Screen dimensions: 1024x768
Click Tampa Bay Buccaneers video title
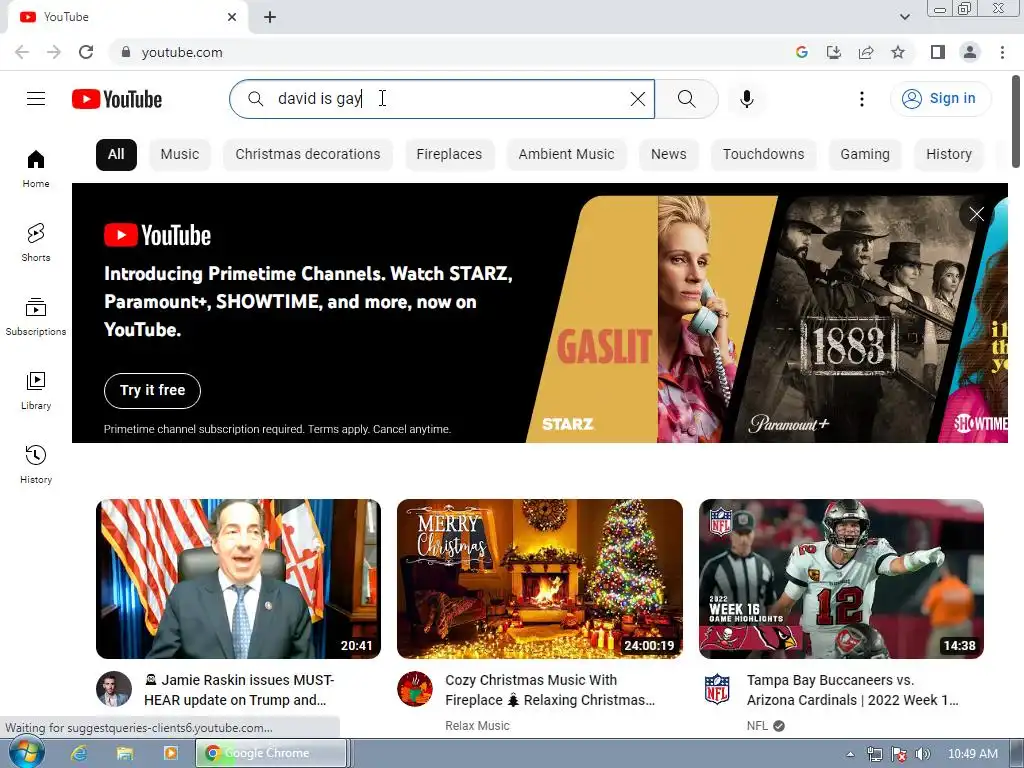click(853, 690)
